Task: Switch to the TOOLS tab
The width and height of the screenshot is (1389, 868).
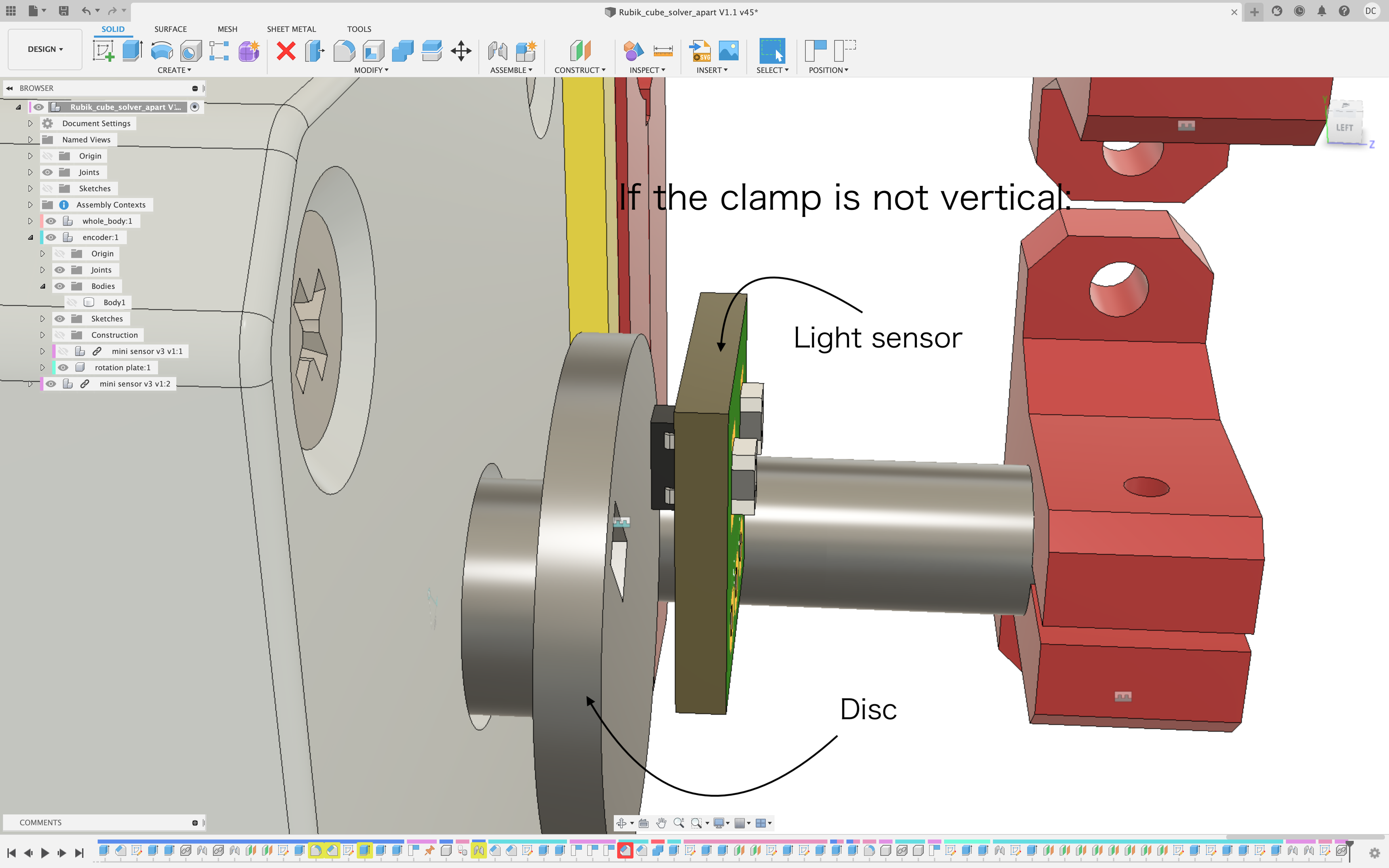Action: (x=359, y=29)
